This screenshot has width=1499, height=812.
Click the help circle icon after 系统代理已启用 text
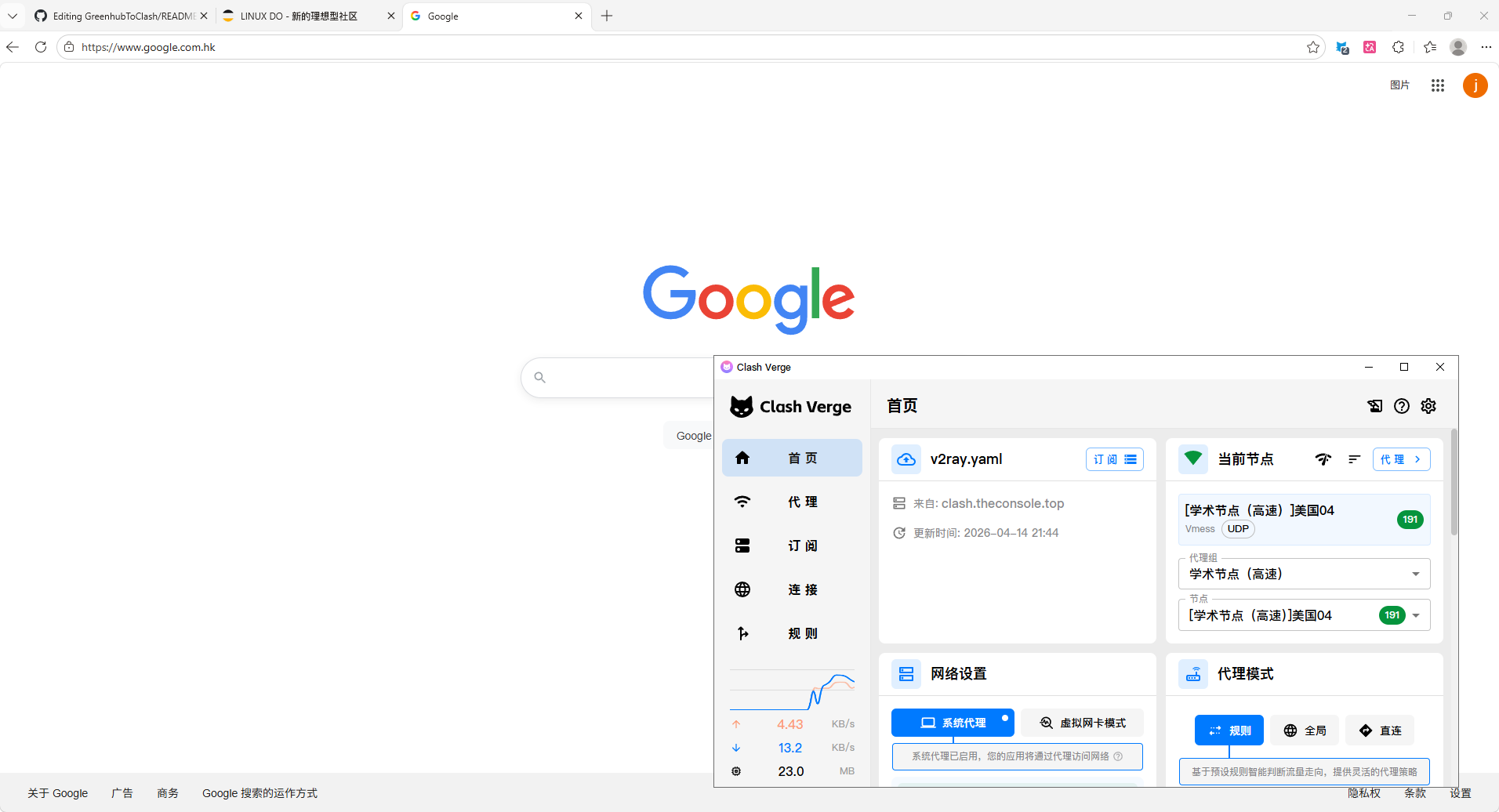coord(1118,756)
